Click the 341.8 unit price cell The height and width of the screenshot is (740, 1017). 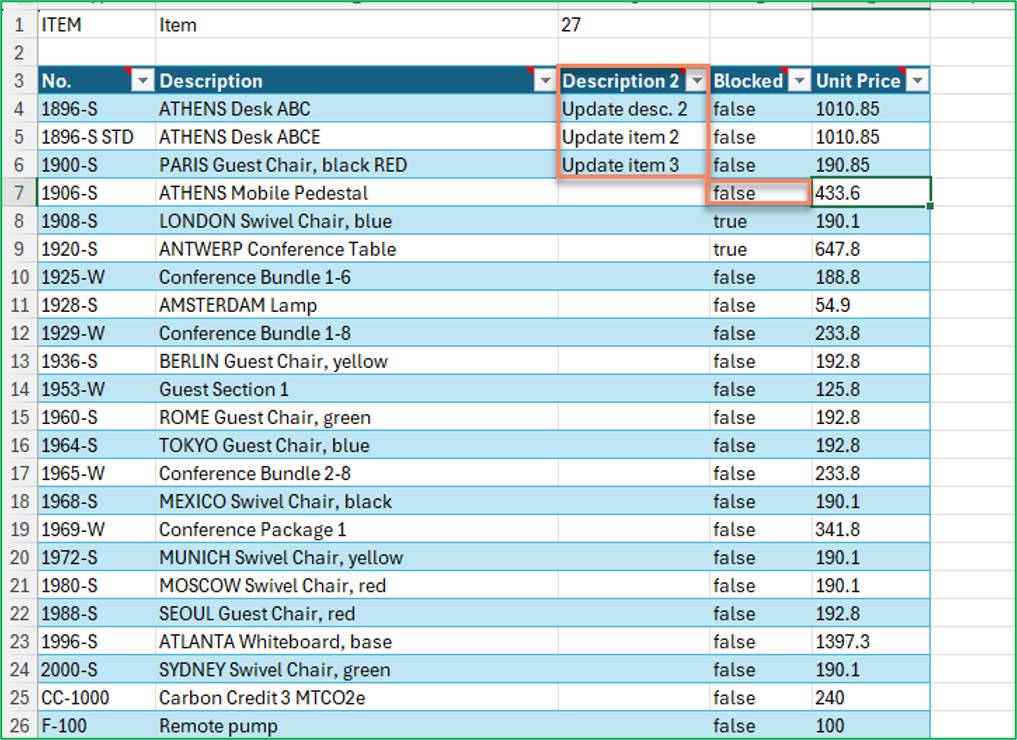[871, 529]
